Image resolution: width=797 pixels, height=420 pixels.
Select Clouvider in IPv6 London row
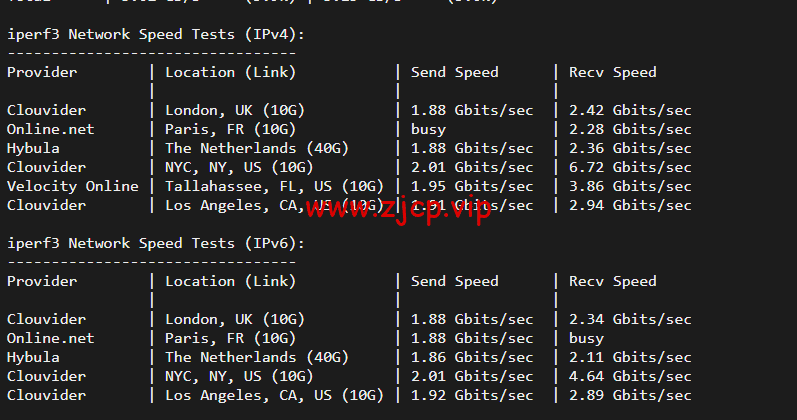[46, 319]
